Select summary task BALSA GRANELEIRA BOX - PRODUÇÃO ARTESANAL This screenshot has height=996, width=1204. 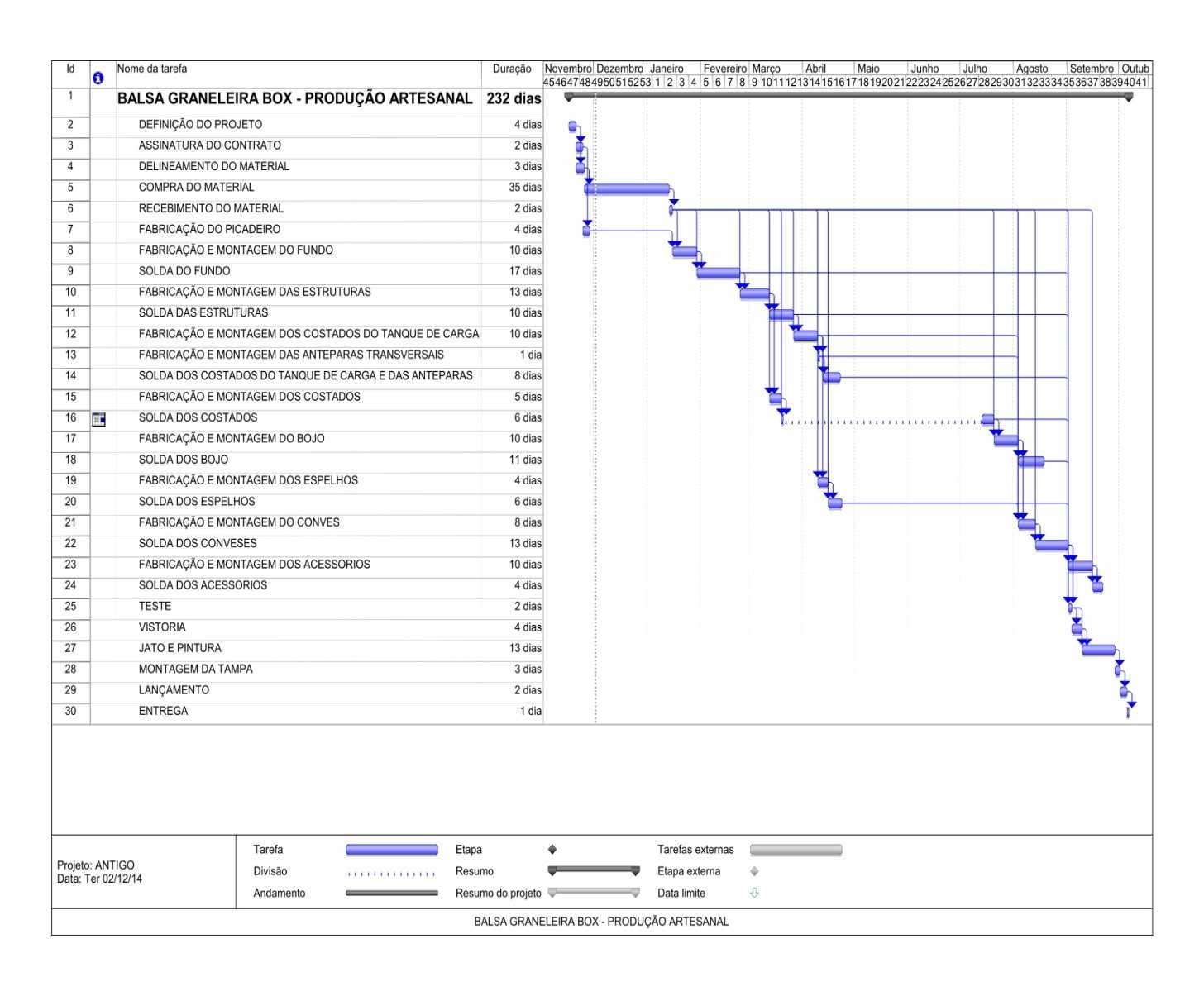pos(295,98)
